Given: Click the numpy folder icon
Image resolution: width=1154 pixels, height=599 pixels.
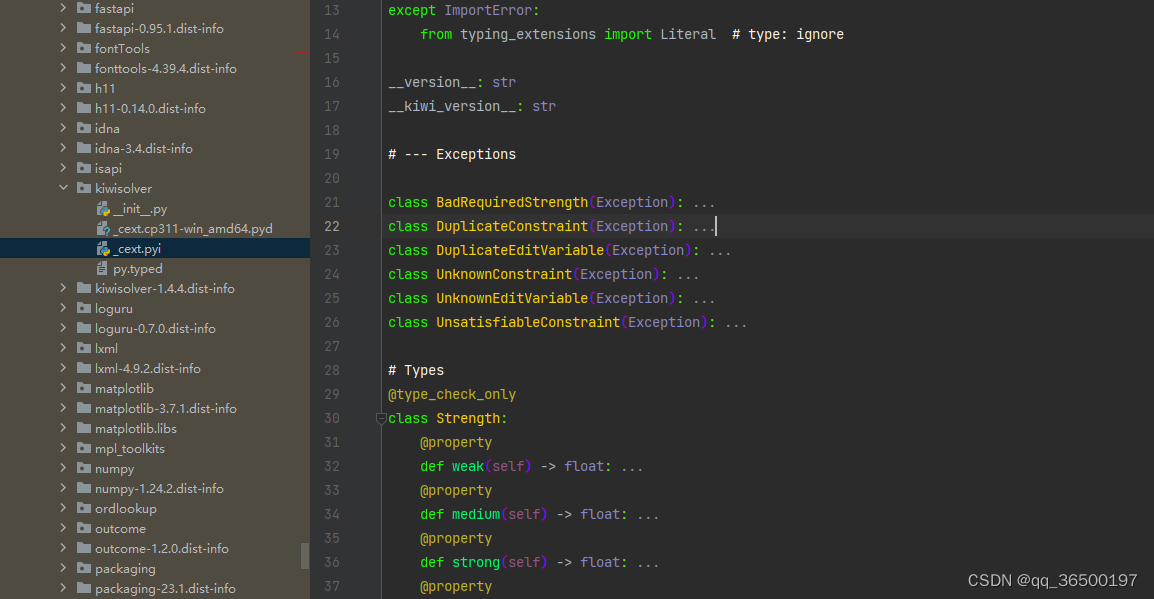Looking at the screenshot, I should click(x=84, y=469).
